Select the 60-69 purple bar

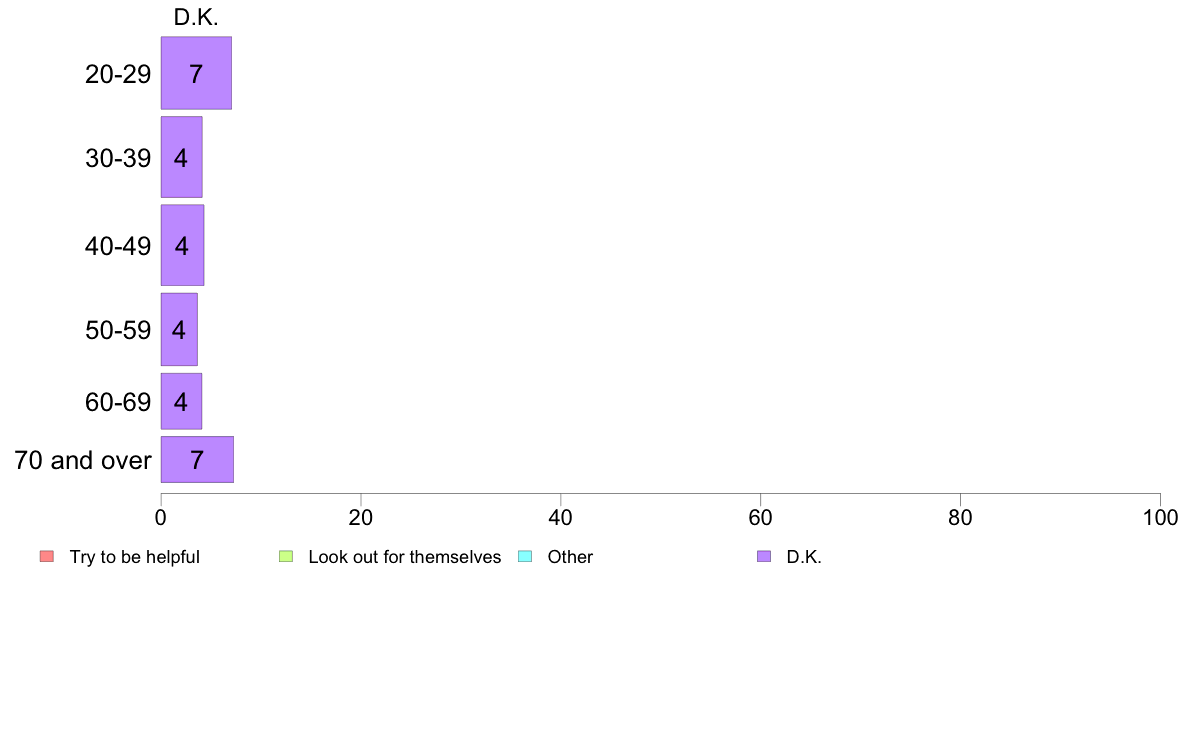click(181, 401)
